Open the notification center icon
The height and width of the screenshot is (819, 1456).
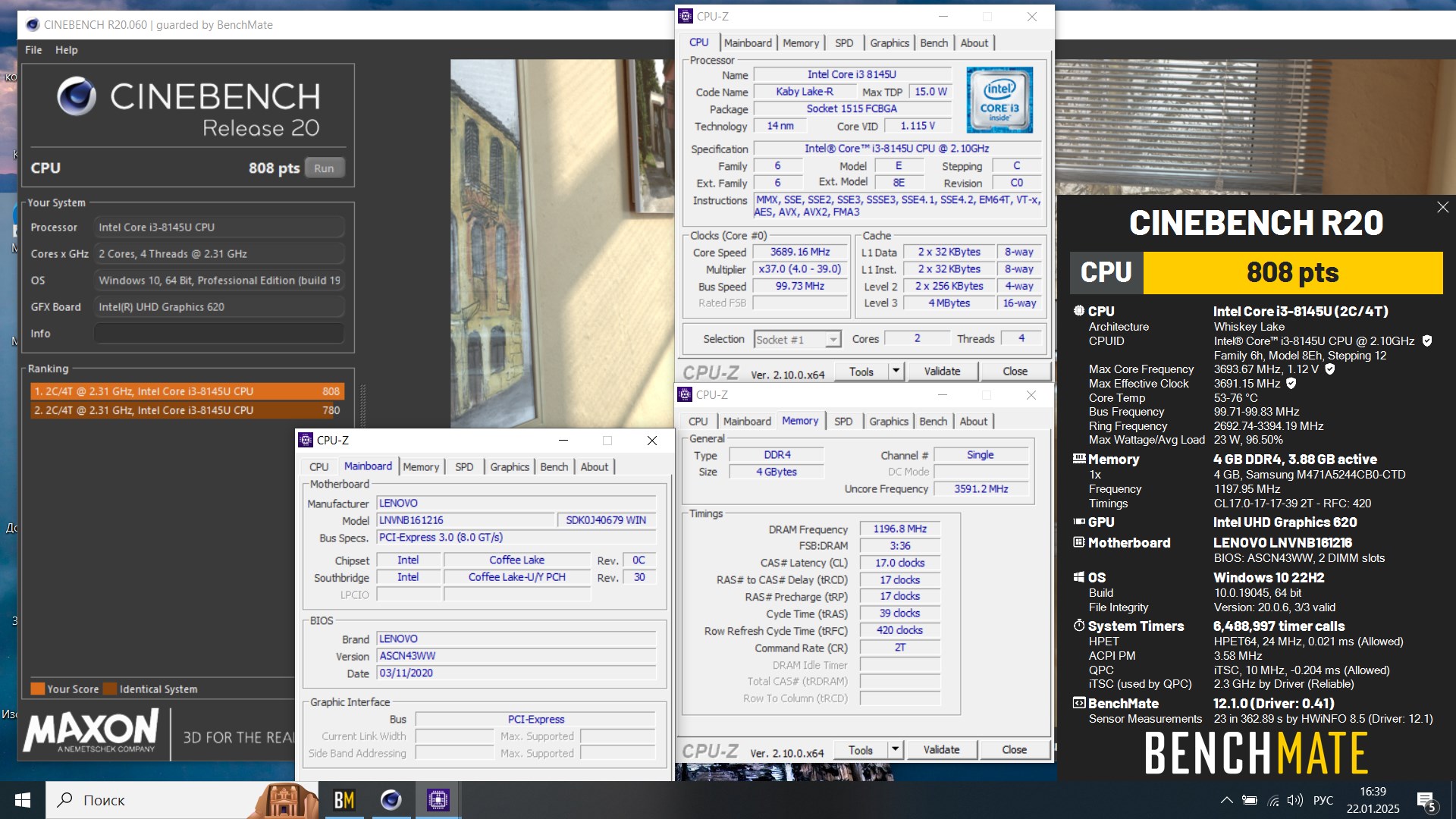click(1426, 802)
